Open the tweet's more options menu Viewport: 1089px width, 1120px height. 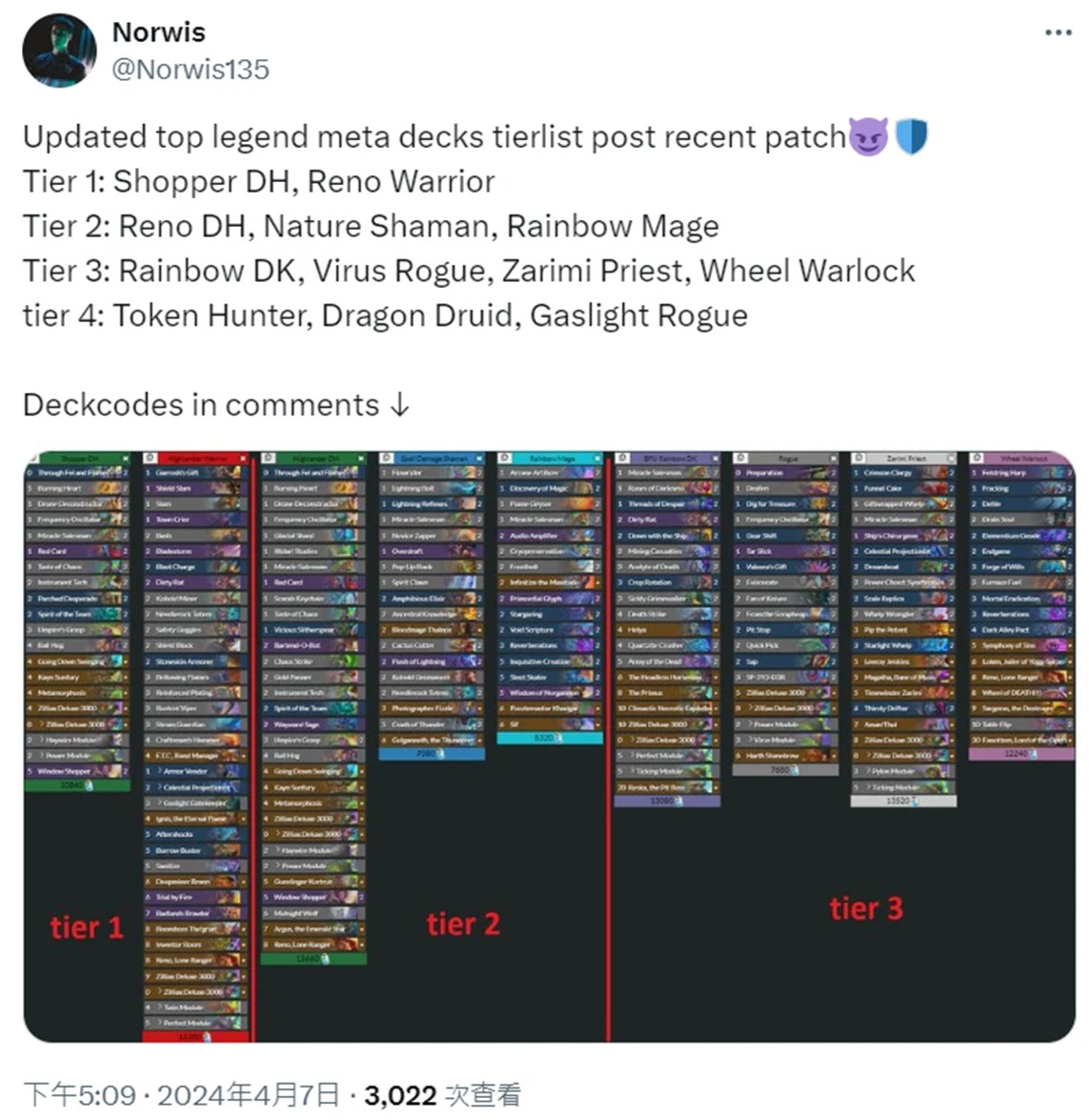click(1058, 32)
